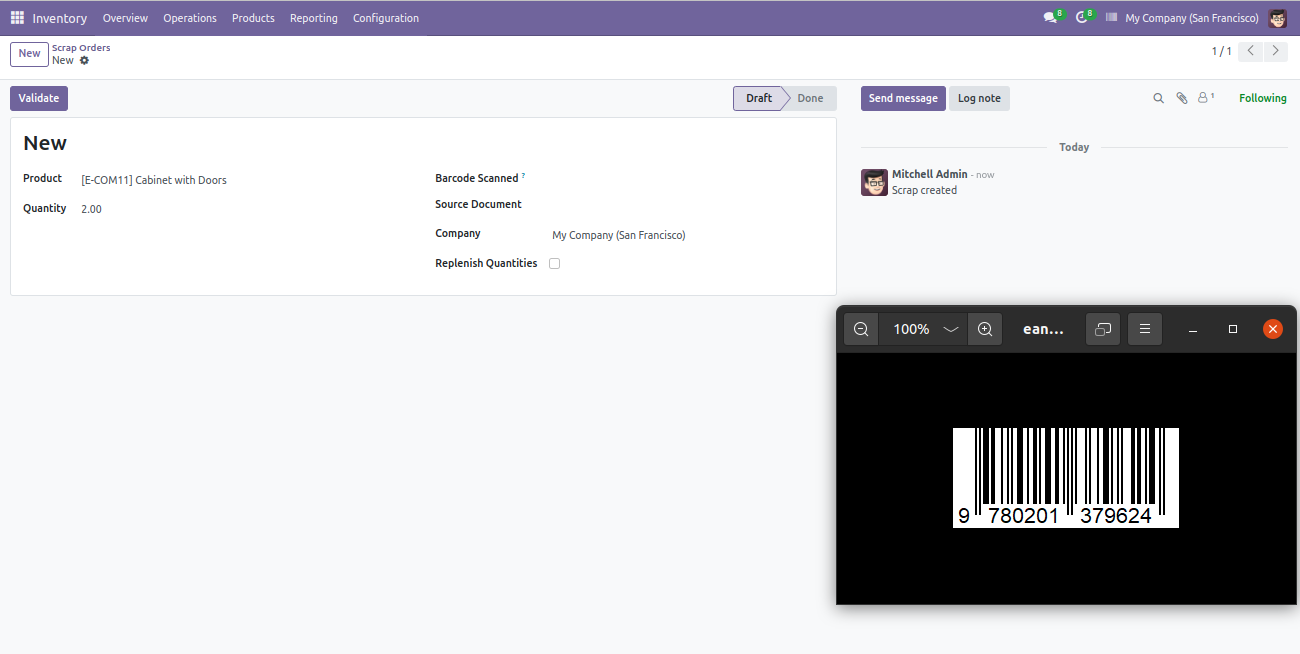
Task: Open the Operations menu
Action: click(x=190, y=18)
